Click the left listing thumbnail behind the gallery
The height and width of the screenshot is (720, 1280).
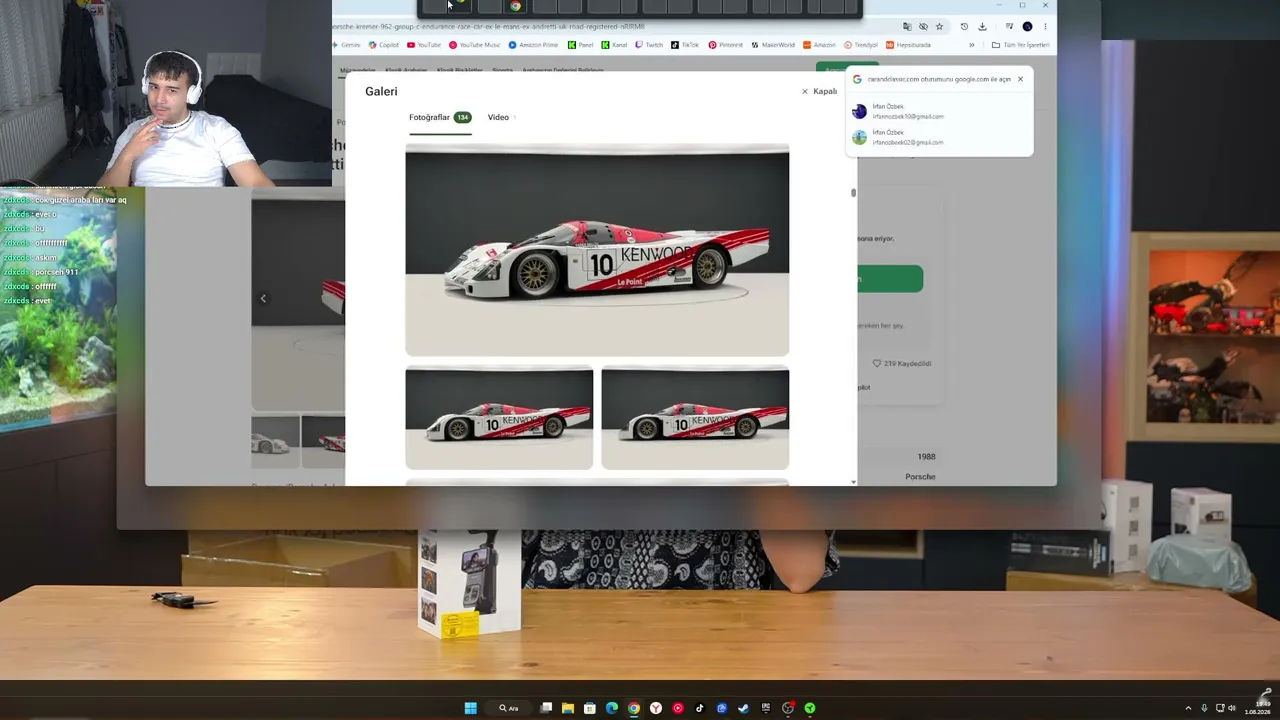tap(274, 441)
